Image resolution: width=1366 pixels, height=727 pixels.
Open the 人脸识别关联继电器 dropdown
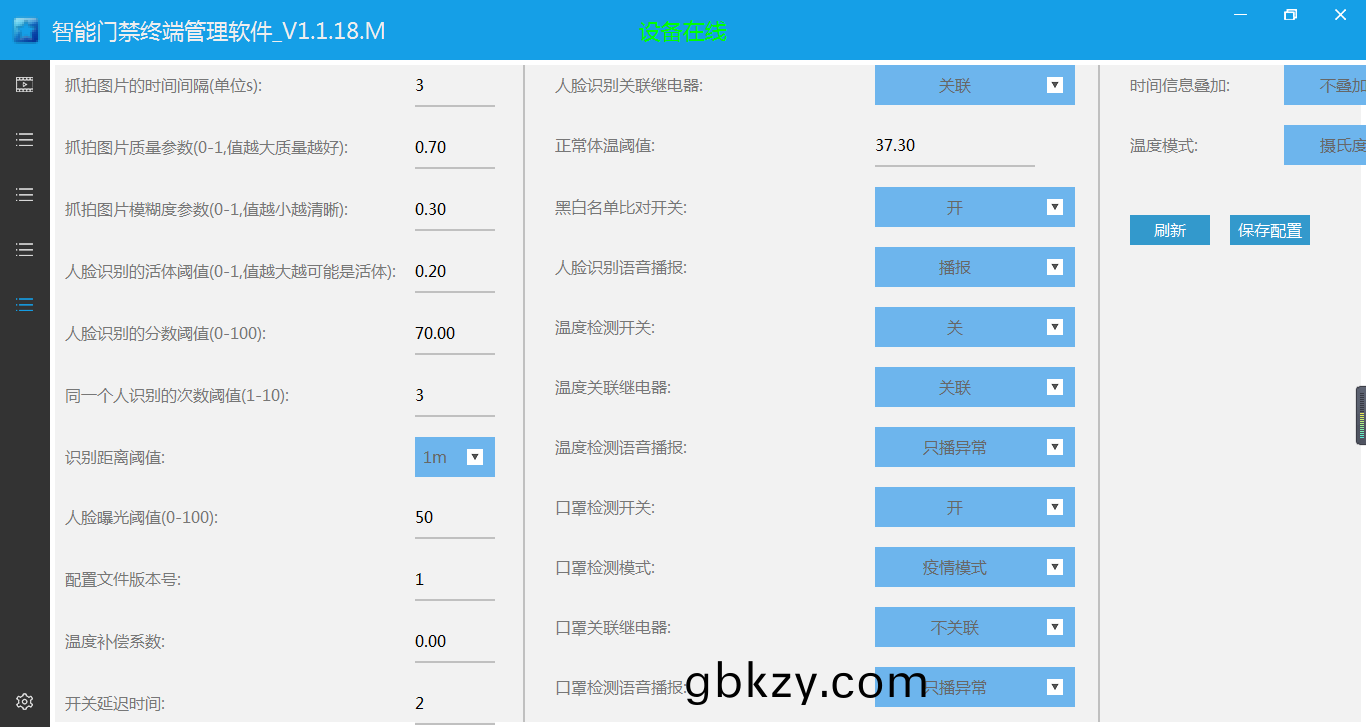974,86
